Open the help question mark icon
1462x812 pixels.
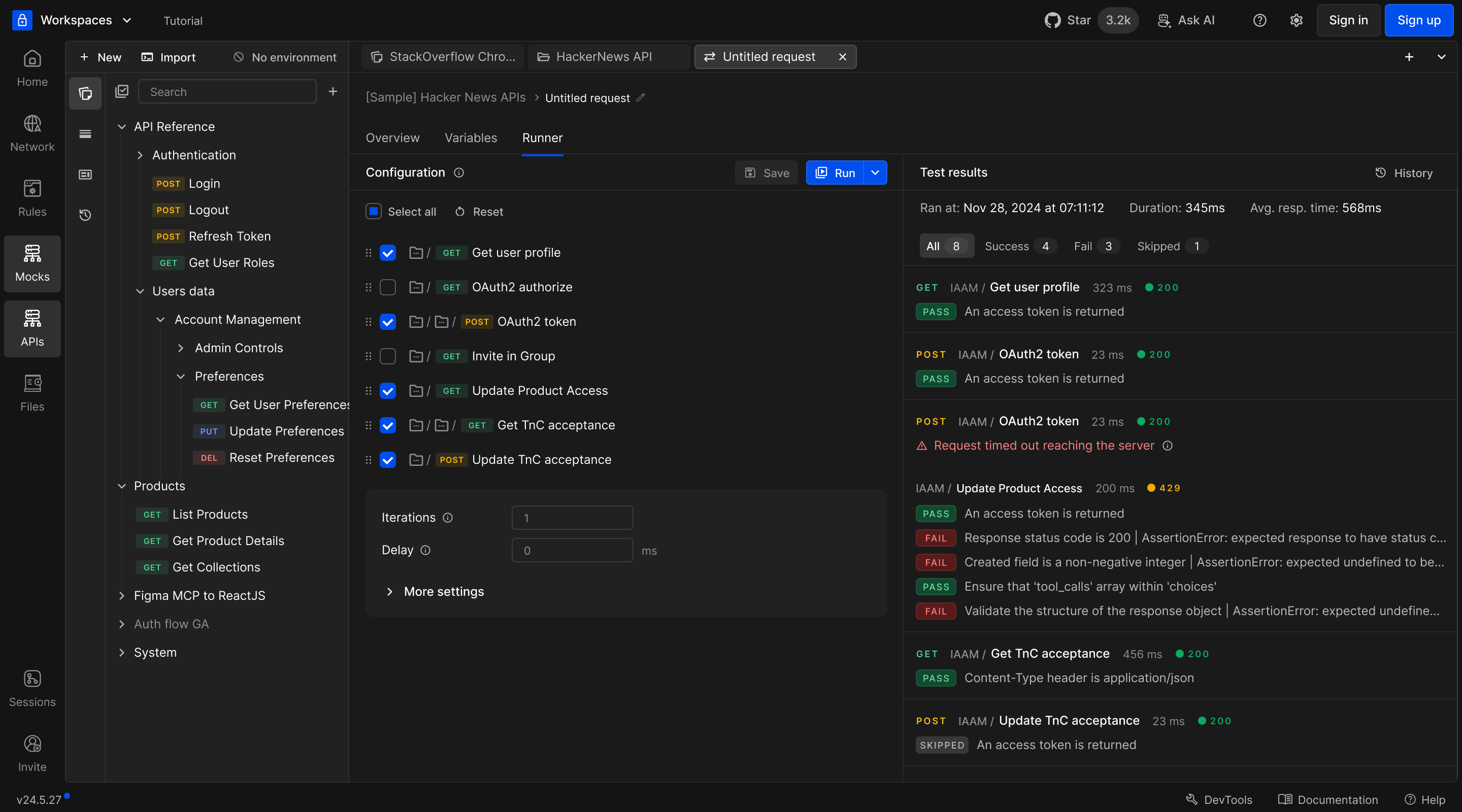[x=1259, y=20]
